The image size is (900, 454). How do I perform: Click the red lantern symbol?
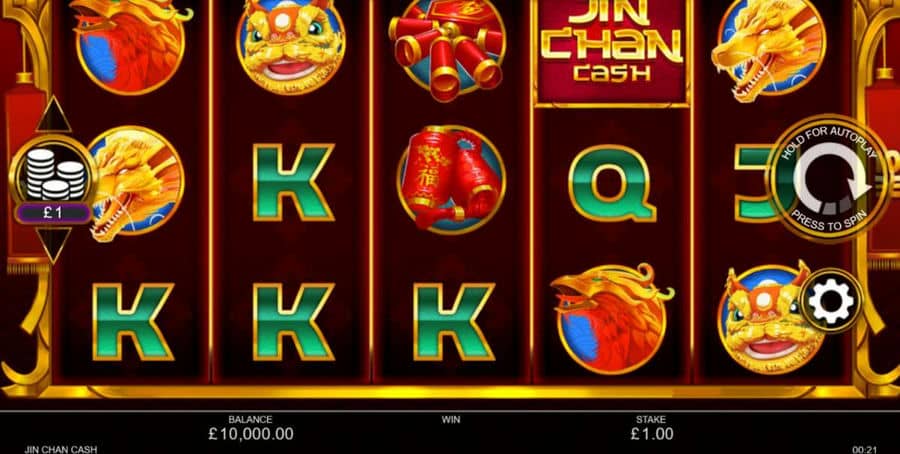coord(451,179)
